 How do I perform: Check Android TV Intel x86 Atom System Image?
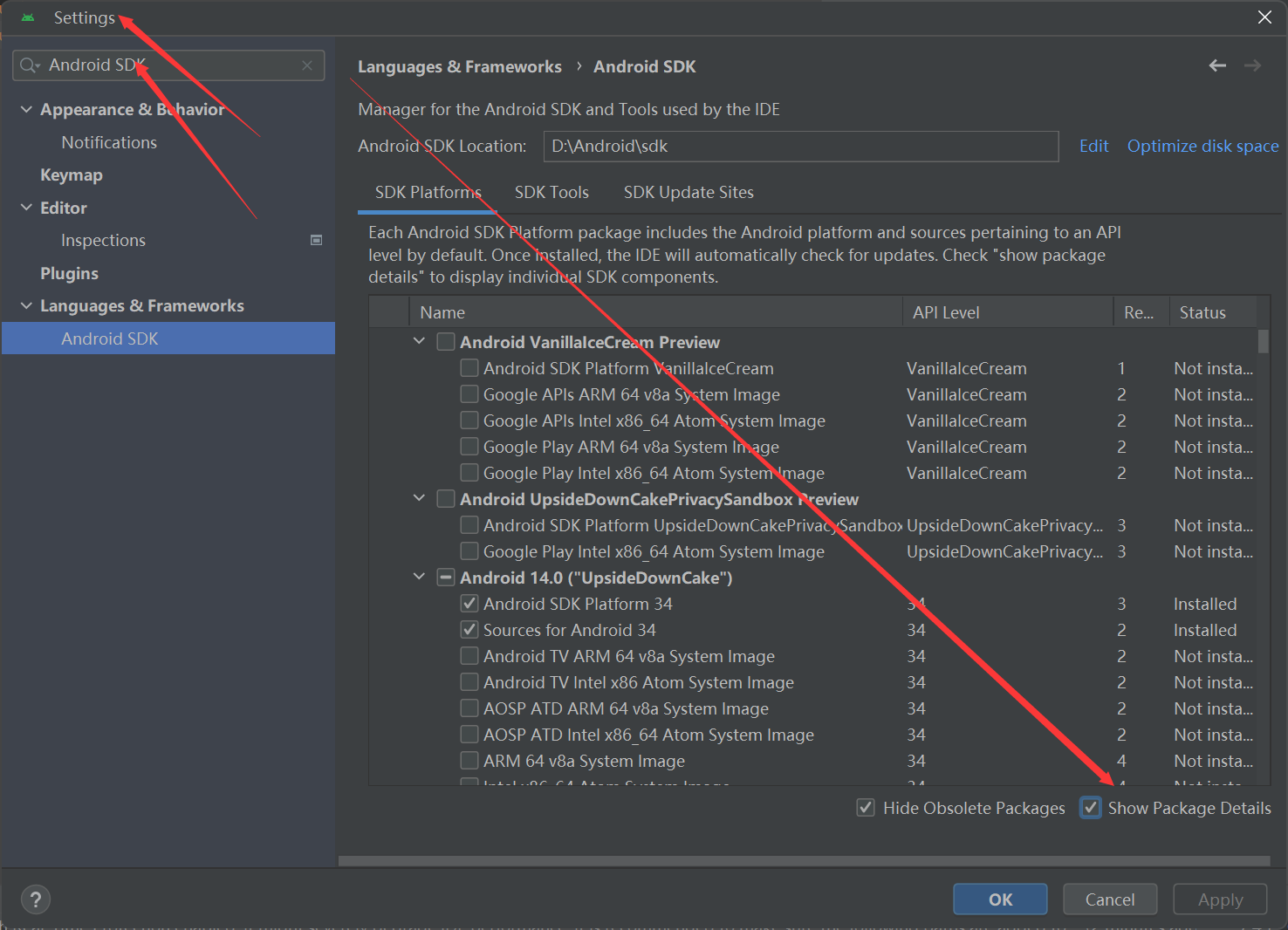tap(469, 682)
